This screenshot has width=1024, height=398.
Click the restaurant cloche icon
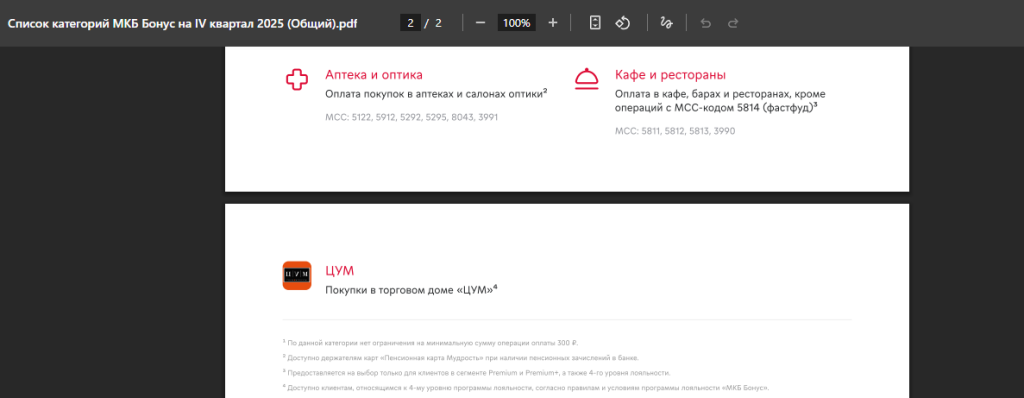point(586,79)
